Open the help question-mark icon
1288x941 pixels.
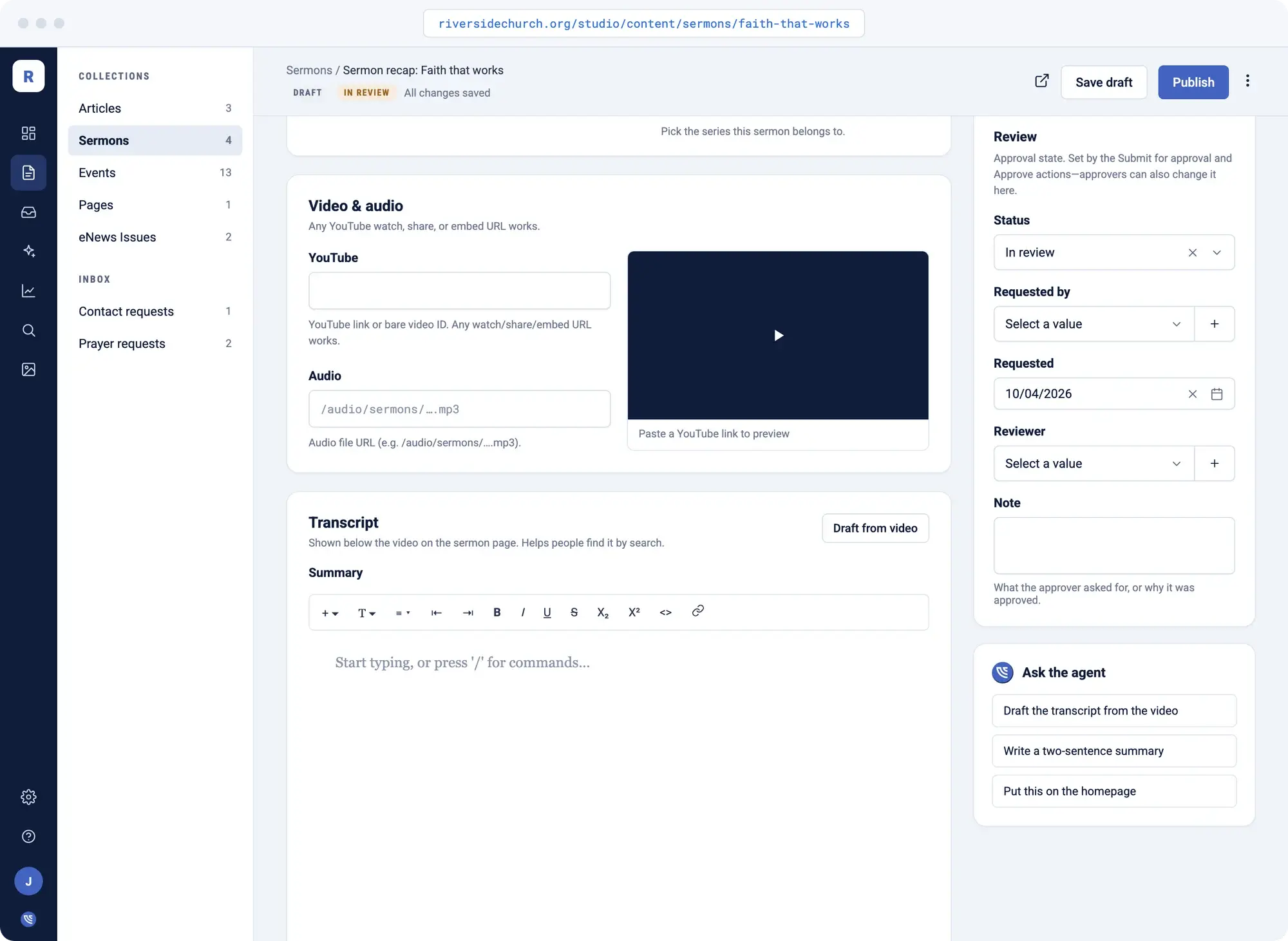pos(28,837)
